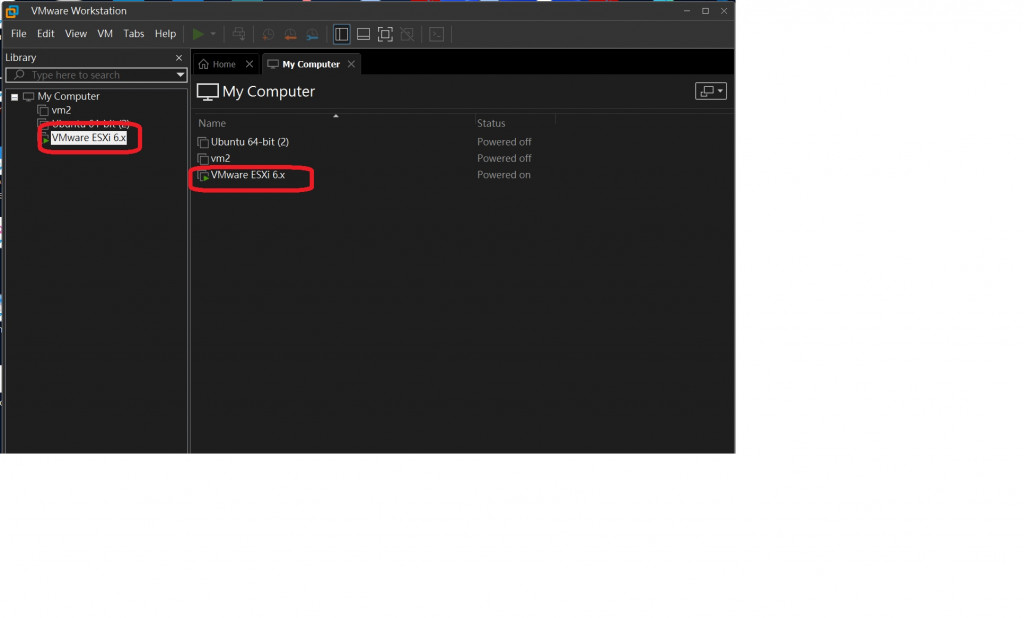The width and height of the screenshot is (1024, 618).
Task: Open the view mode dropdown button
Action: 711,91
